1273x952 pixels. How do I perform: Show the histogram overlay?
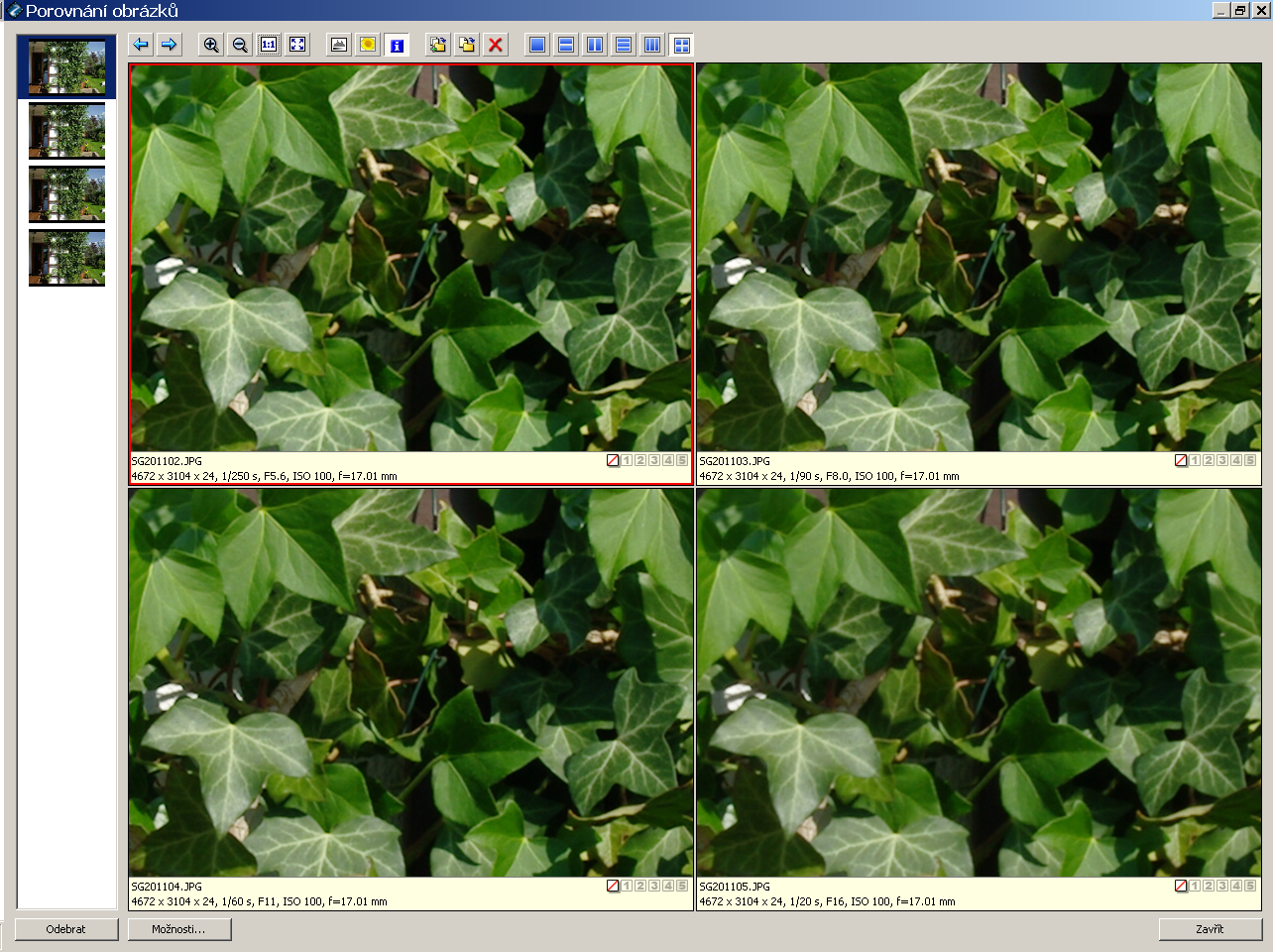pyautogui.click(x=339, y=45)
